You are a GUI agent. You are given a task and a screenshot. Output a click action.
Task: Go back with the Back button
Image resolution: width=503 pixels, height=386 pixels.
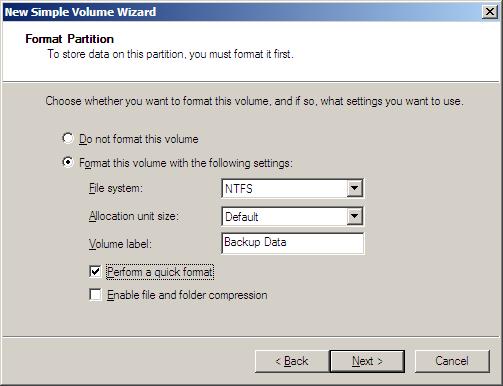(292, 361)
